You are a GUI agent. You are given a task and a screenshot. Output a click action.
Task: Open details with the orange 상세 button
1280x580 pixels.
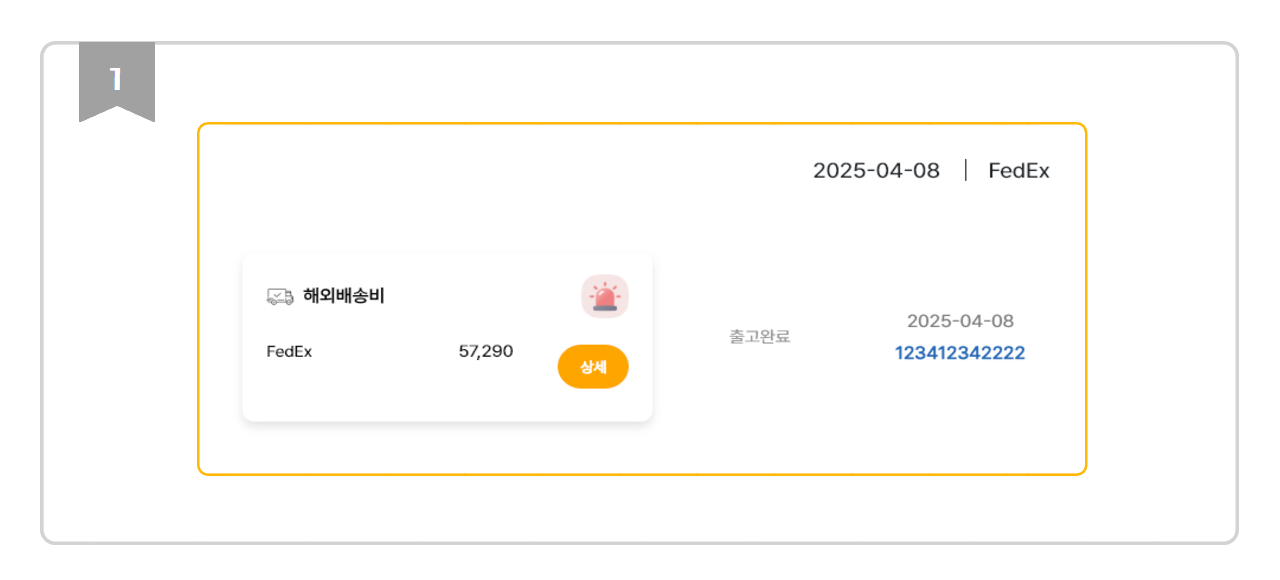(x=593, y=367)
